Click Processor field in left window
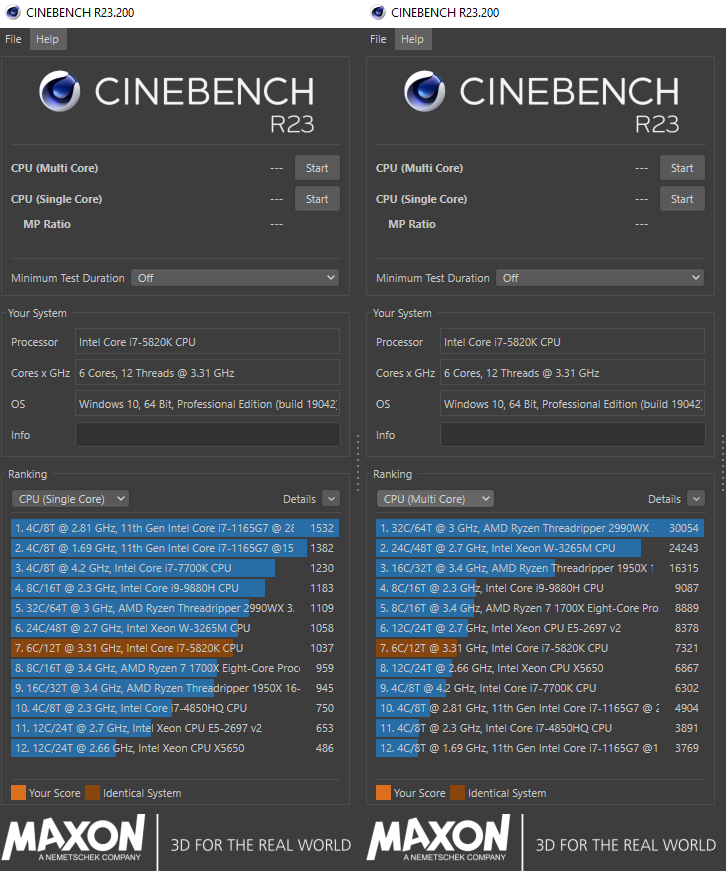 tap(208, 342)
